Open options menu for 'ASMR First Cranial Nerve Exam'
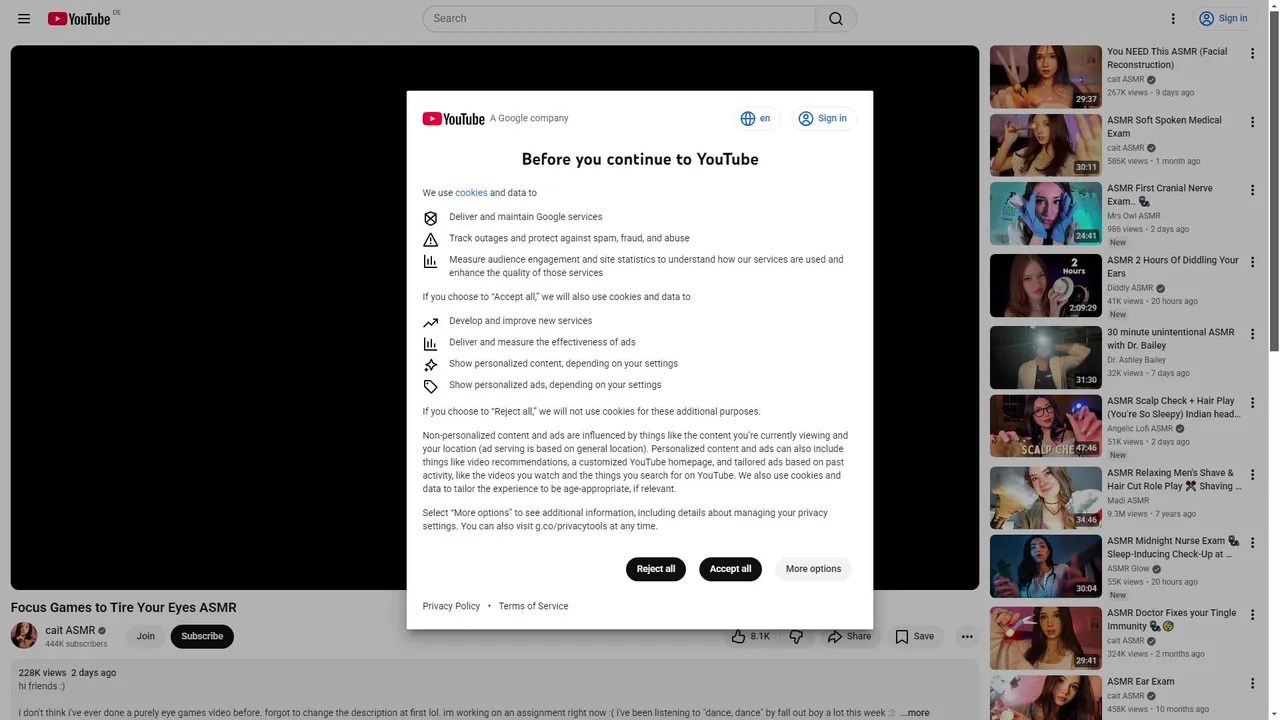 pos(1252,190)
